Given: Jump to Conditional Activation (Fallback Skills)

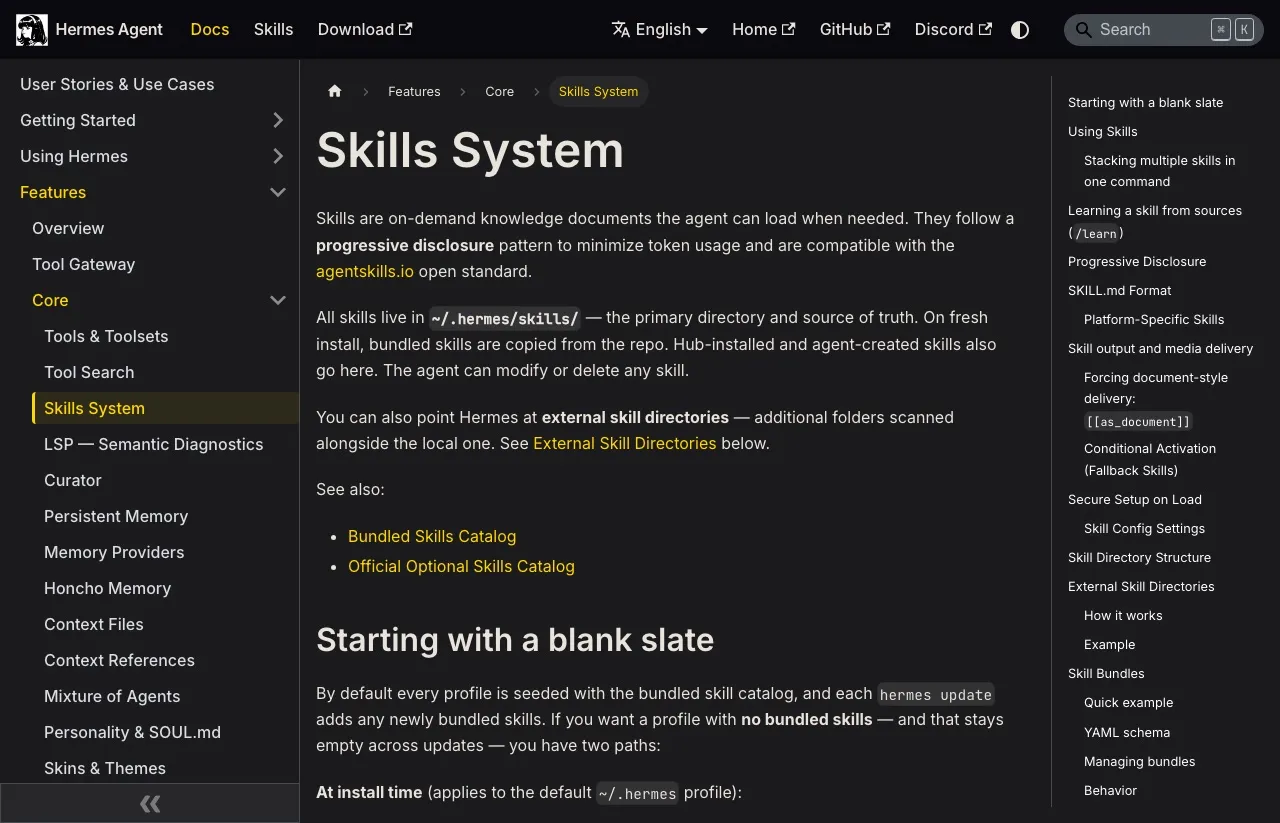Looking at the screenshot, I should coord(1150,459).
